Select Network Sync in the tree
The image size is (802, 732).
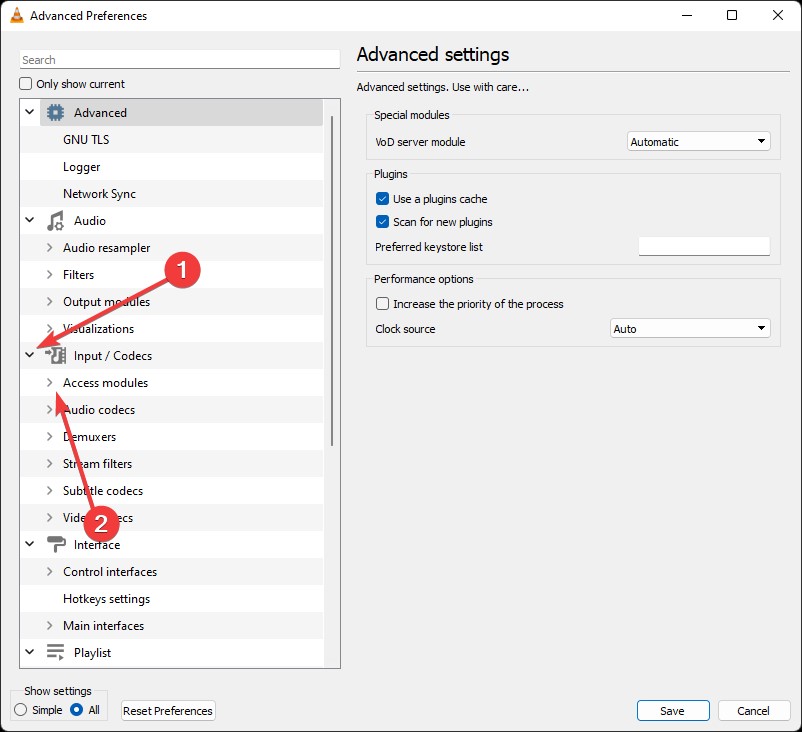99,194
